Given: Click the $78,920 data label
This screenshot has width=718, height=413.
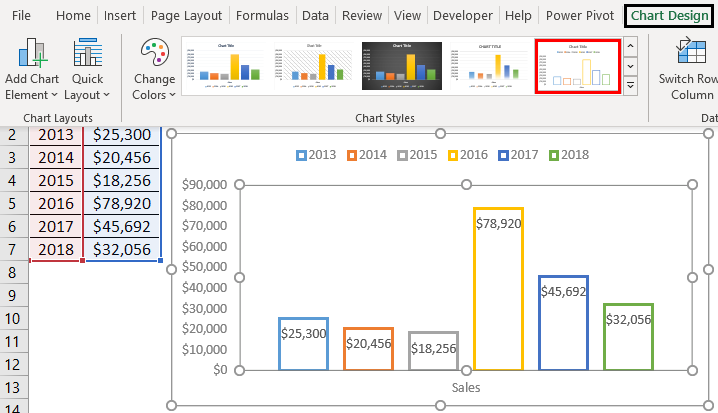Looking at the screenshot, I should 499,223.
